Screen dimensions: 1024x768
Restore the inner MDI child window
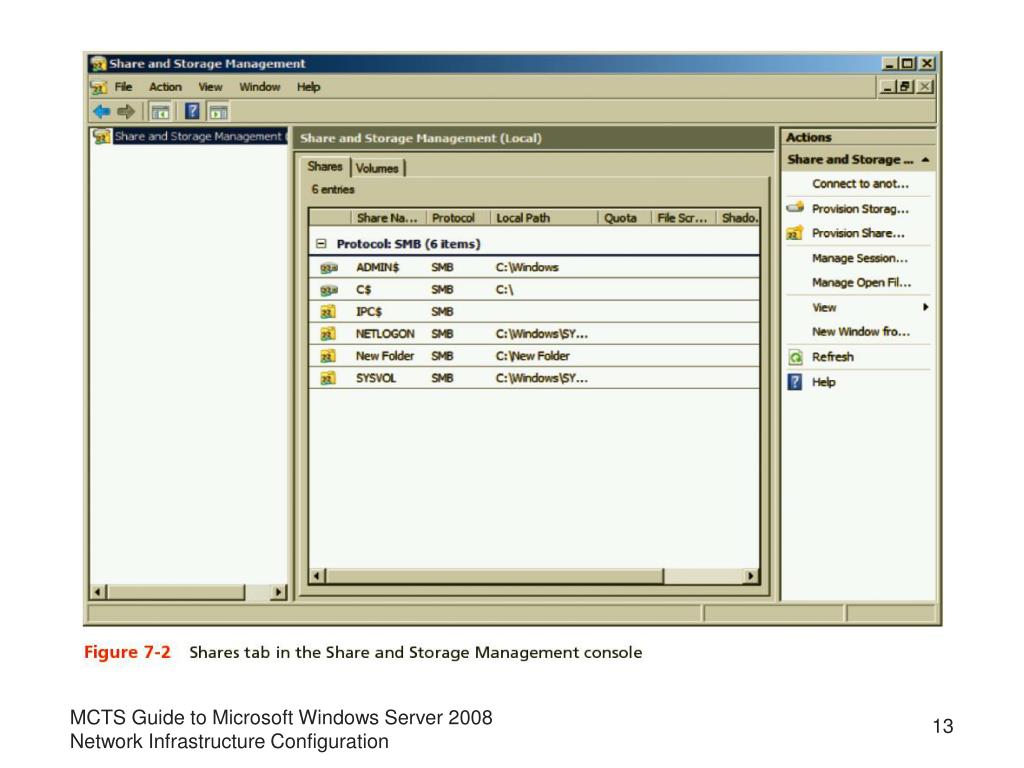[906, 87]
